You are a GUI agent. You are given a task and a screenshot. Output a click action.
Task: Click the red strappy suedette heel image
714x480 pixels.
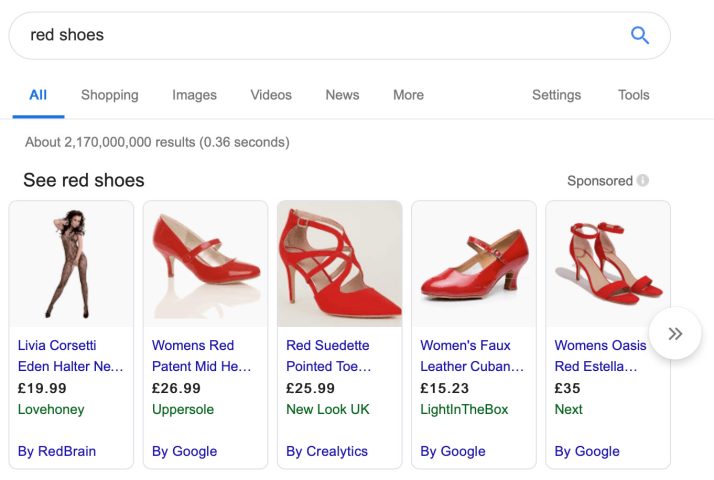point(340,264)
